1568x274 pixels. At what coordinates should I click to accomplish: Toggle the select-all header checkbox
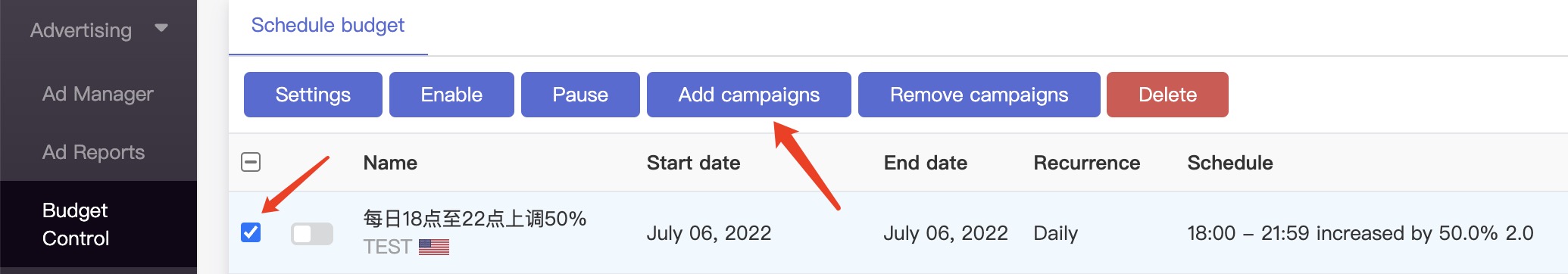click(x=251, y=162)
